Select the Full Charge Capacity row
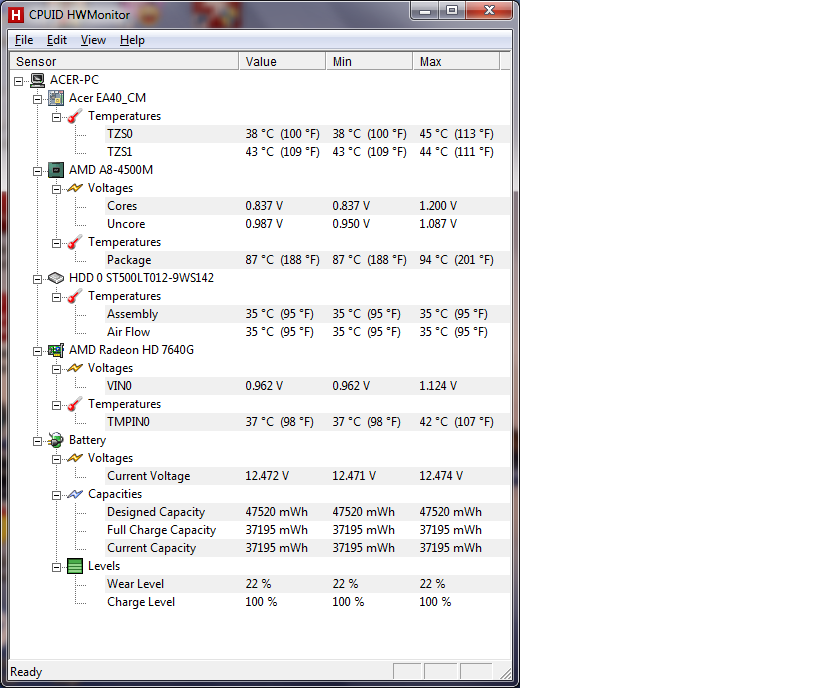 click(x=307, y=530)
